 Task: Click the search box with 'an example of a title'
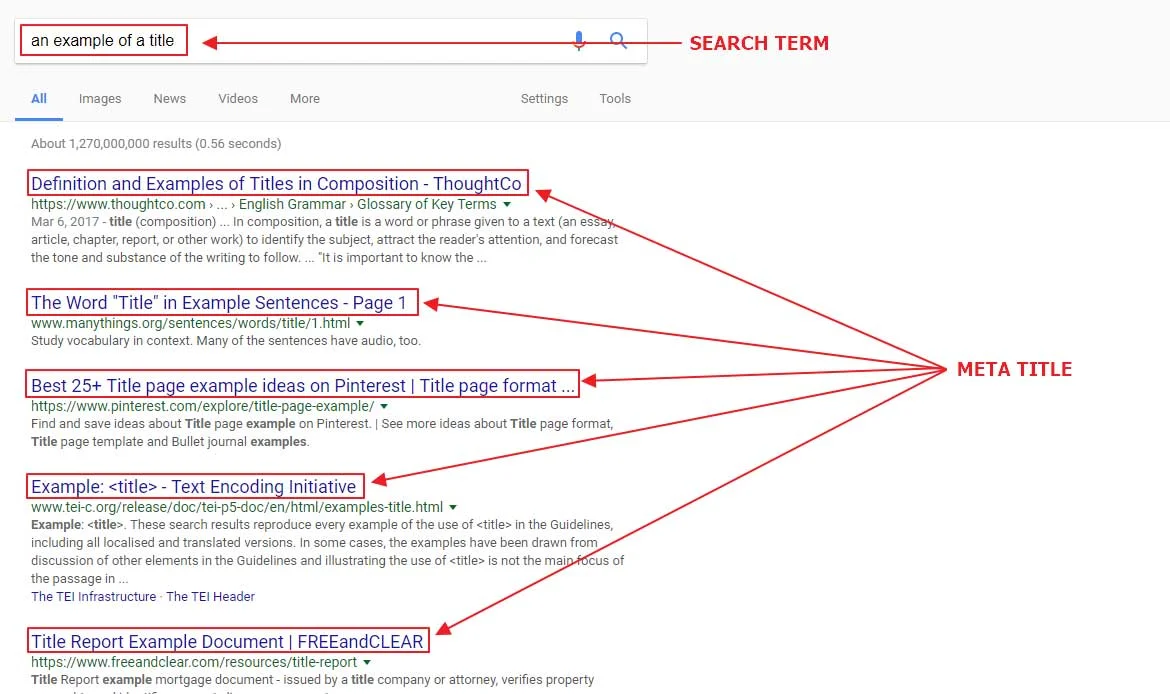(300, 41)
